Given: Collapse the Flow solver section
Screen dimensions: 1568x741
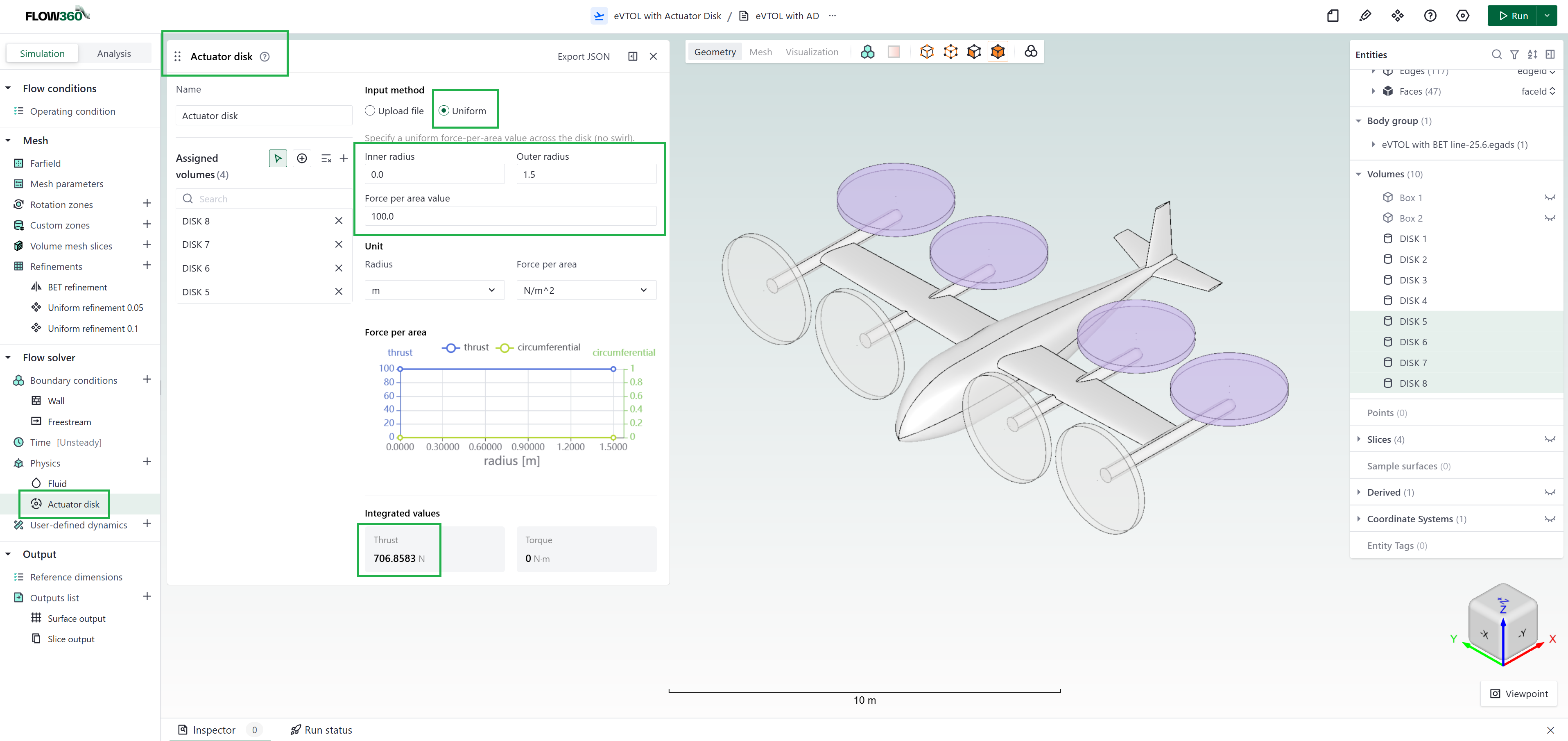Looking at the screenshot, I should coord(8,358).
